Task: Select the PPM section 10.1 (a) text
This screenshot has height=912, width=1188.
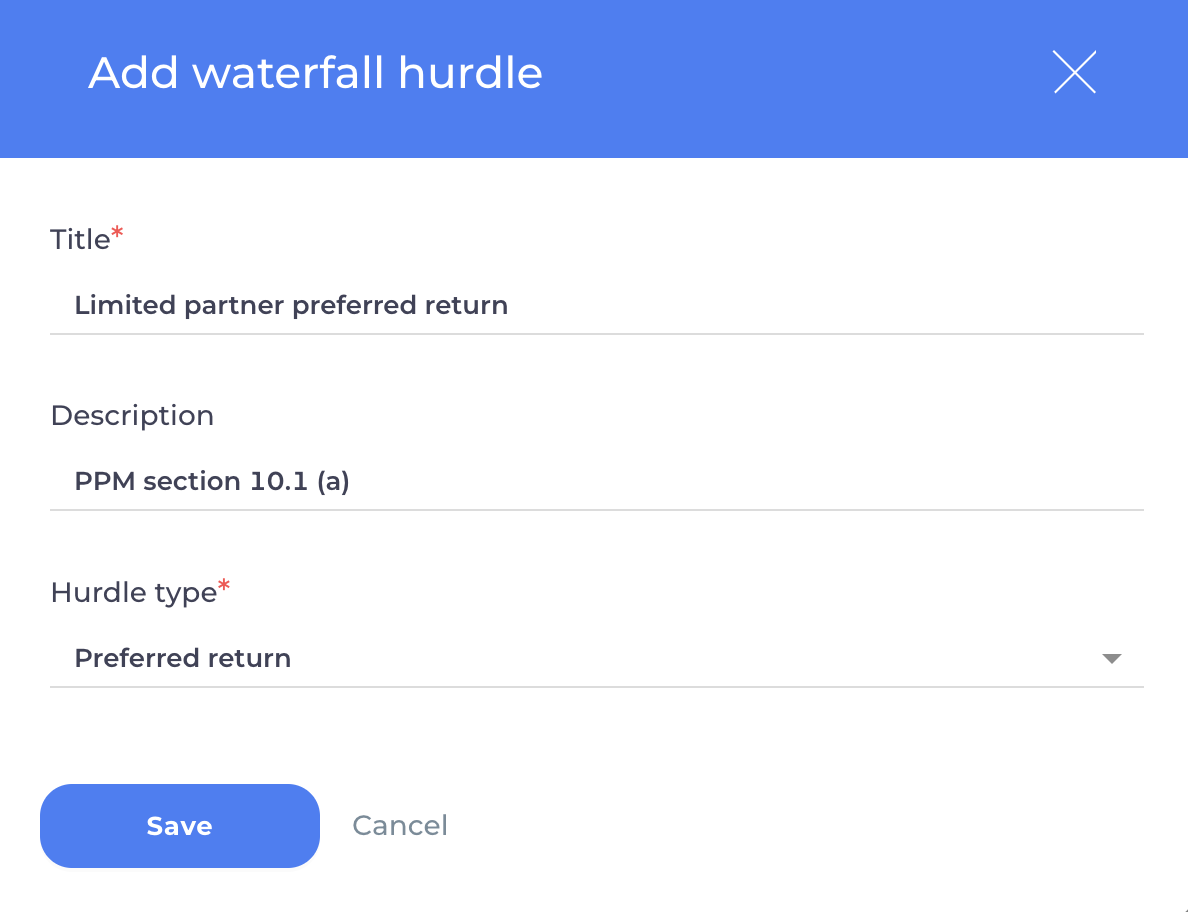Action: pyautogui.click(x=211, y=481)
